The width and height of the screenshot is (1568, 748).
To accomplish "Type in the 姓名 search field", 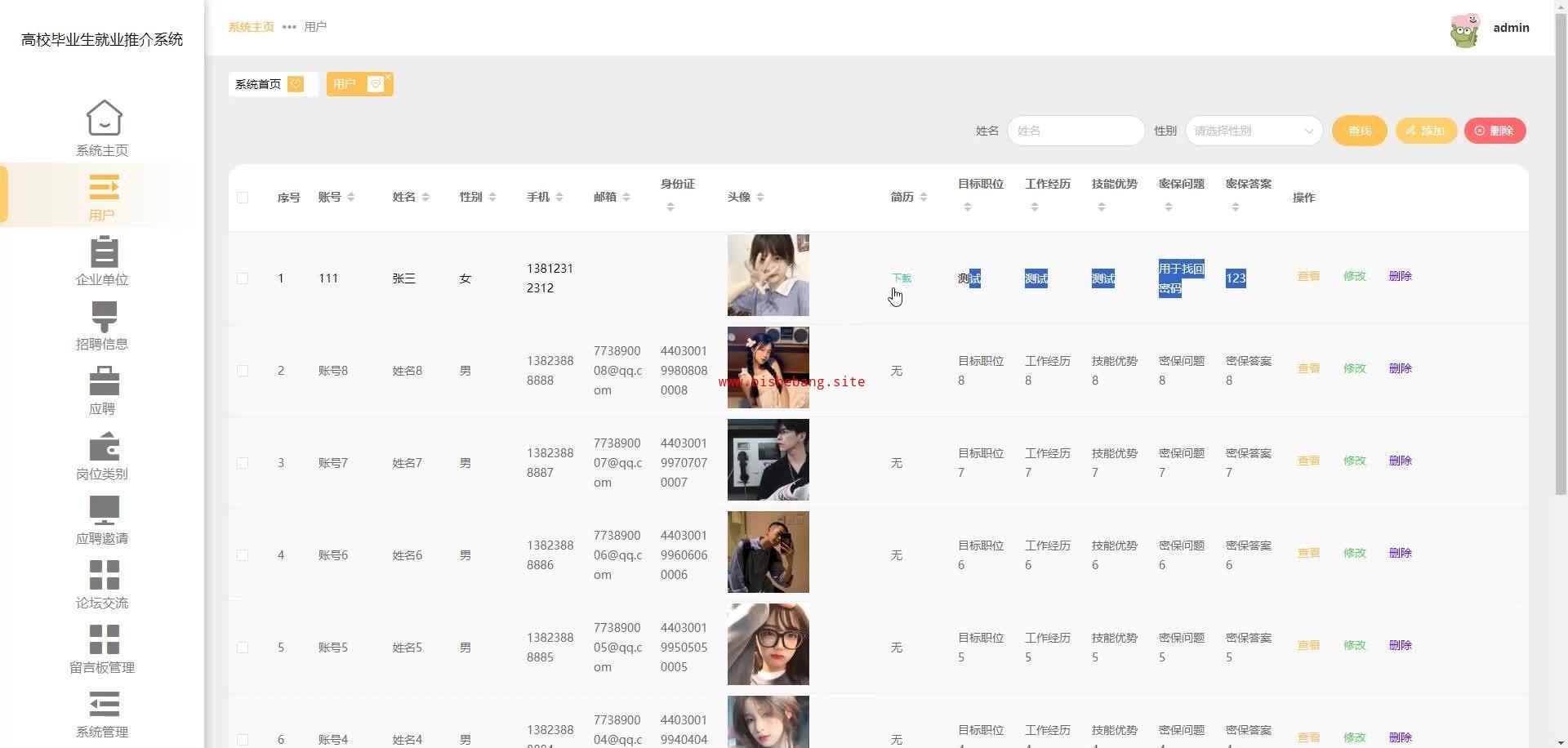I will coord(1076,131).
